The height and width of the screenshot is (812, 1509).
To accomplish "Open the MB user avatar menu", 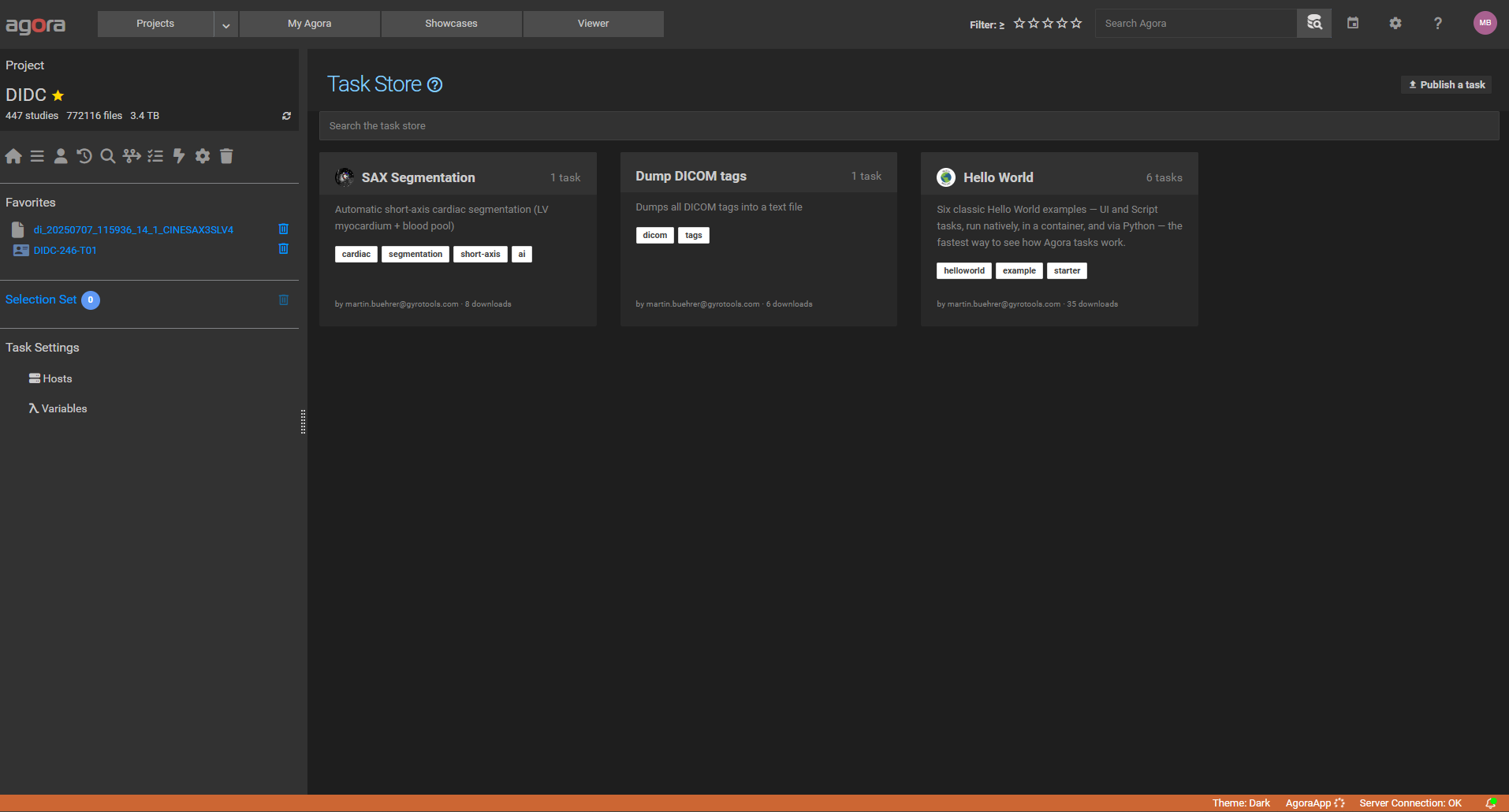I will [x=1485, y=23].
